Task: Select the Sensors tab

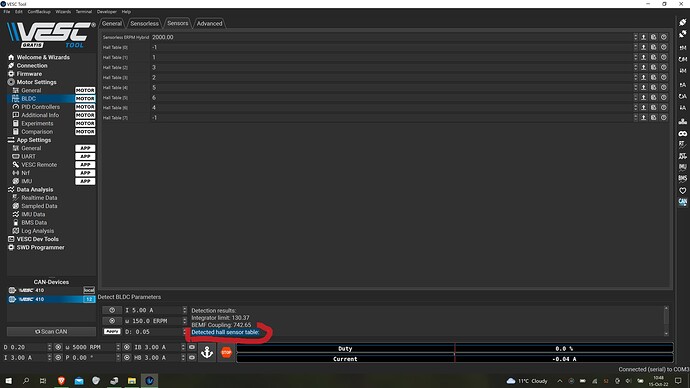Action: 178,23
